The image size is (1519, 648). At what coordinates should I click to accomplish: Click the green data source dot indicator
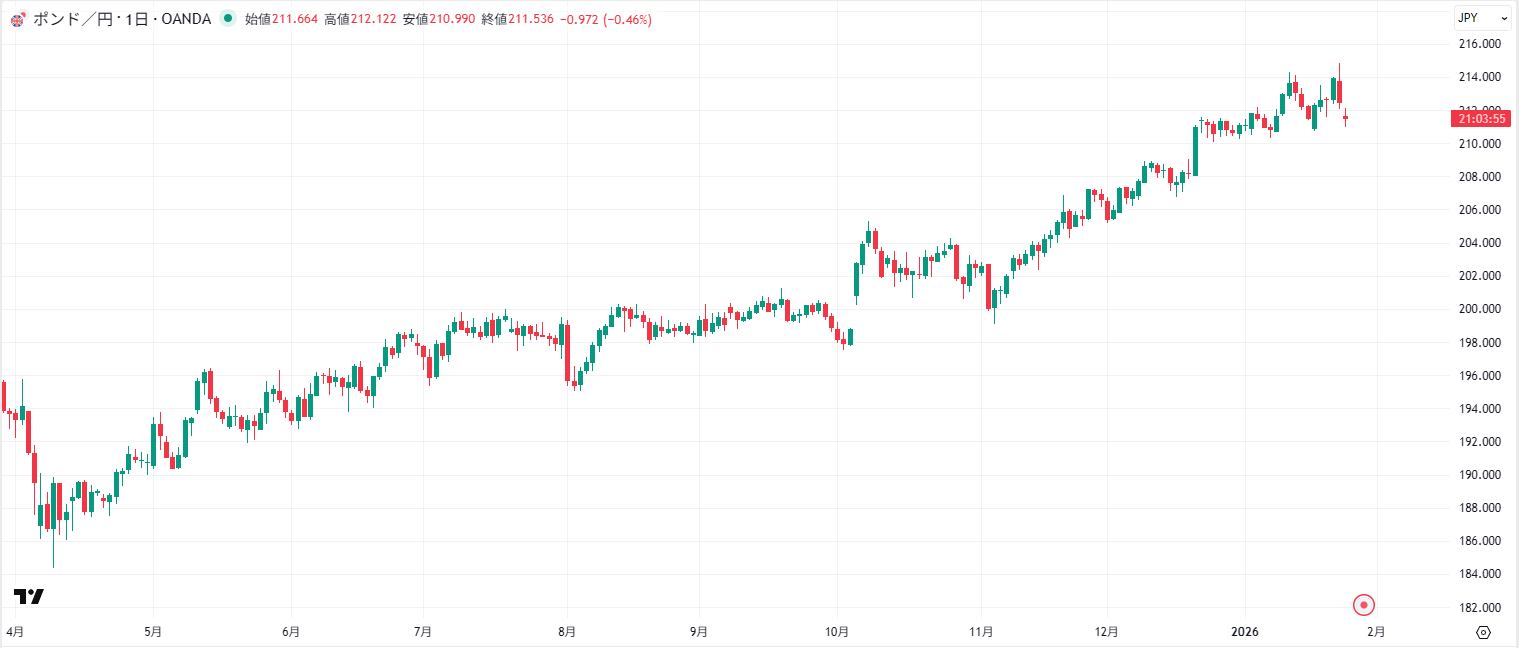coord(228,18)
